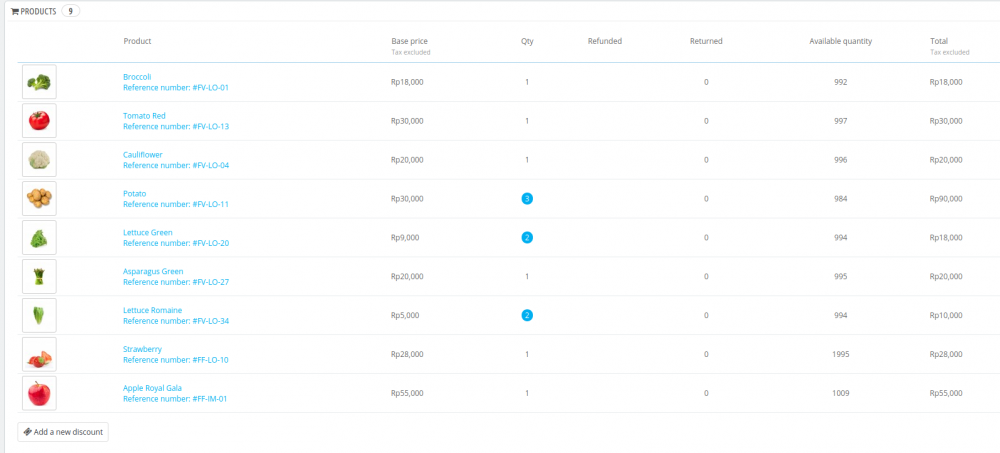Click available quantity 1009 for Apple
This screenshot has height=453, width=1000.
click(x=841, y=393)
